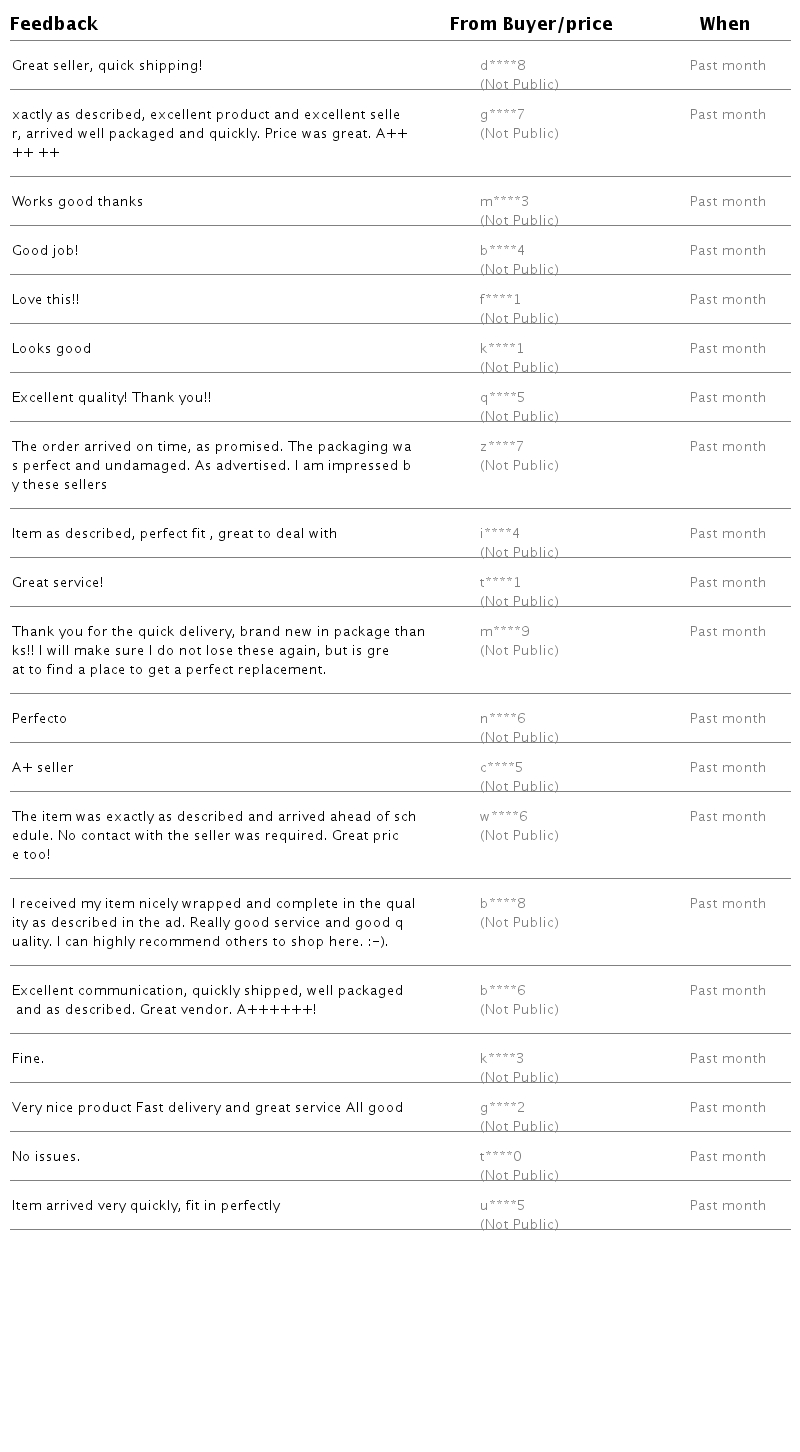Click the 'Fine.' feedback comment
800x1452 pixels.
coord(28,1059)
